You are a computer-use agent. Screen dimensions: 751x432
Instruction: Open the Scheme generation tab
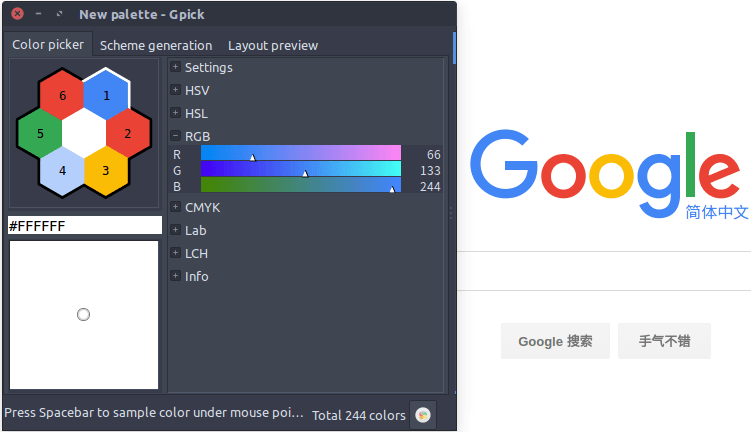(x=156, y=45)
